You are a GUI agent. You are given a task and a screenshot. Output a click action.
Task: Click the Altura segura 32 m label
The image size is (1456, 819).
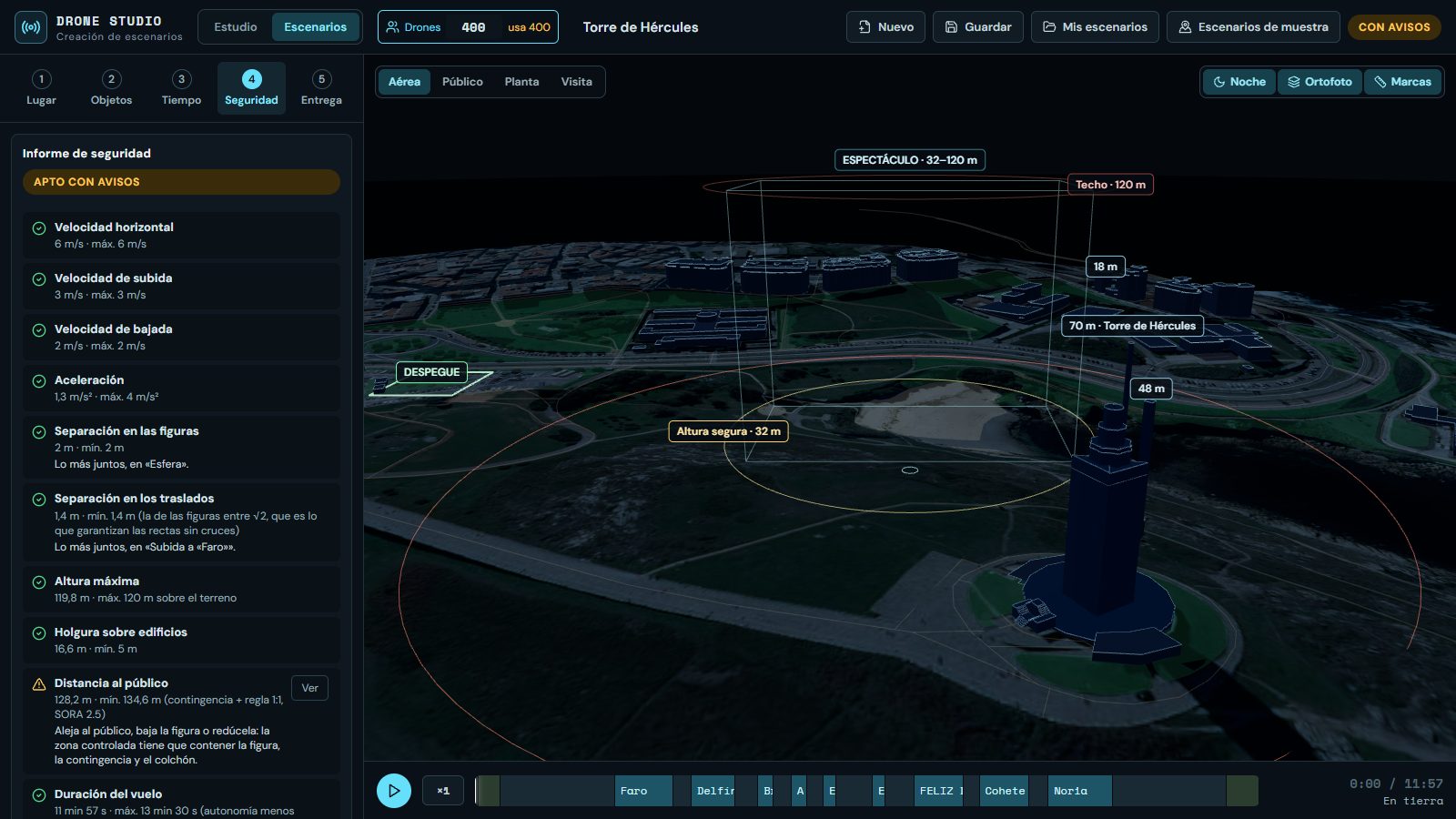tap(728, 431)
